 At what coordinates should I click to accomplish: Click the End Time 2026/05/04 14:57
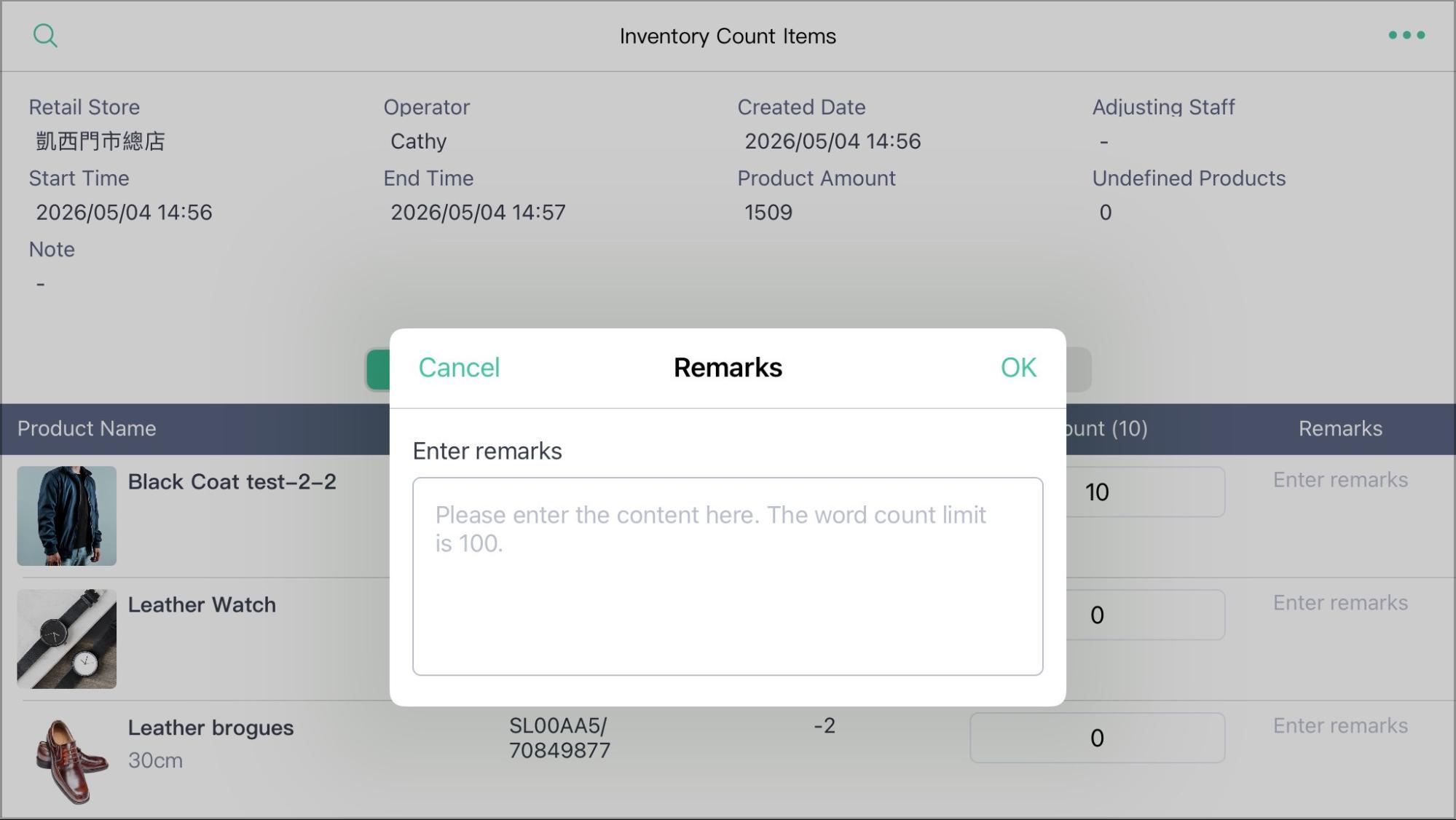[478, 212]
